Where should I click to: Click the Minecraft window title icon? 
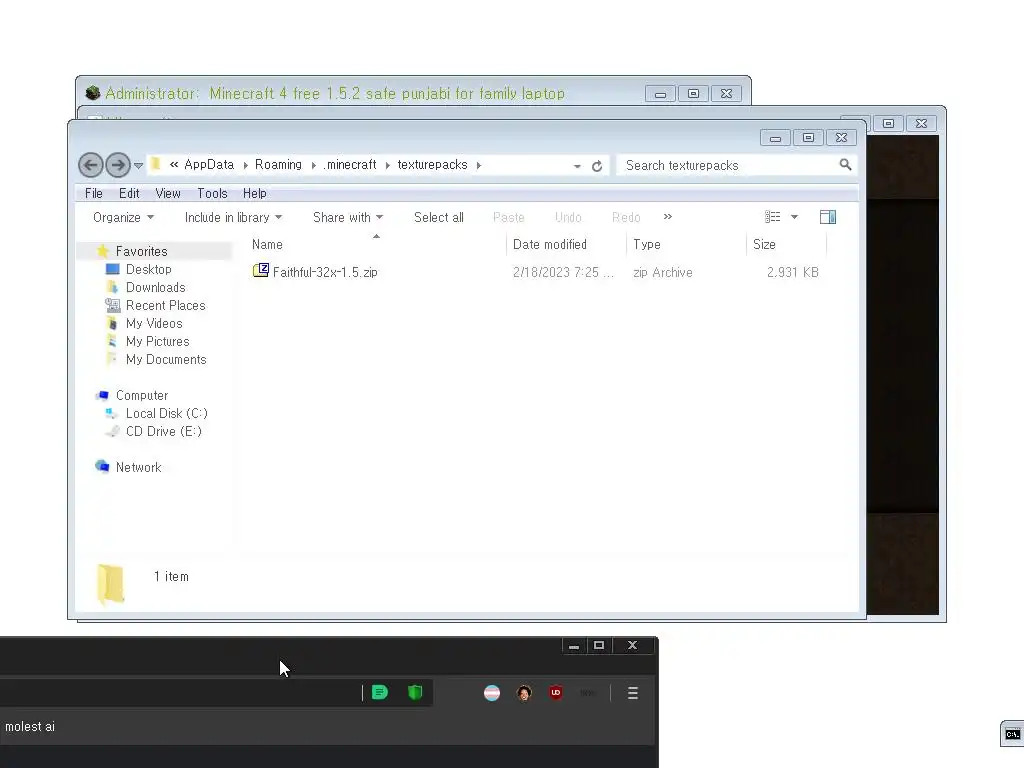coord(93,93)
